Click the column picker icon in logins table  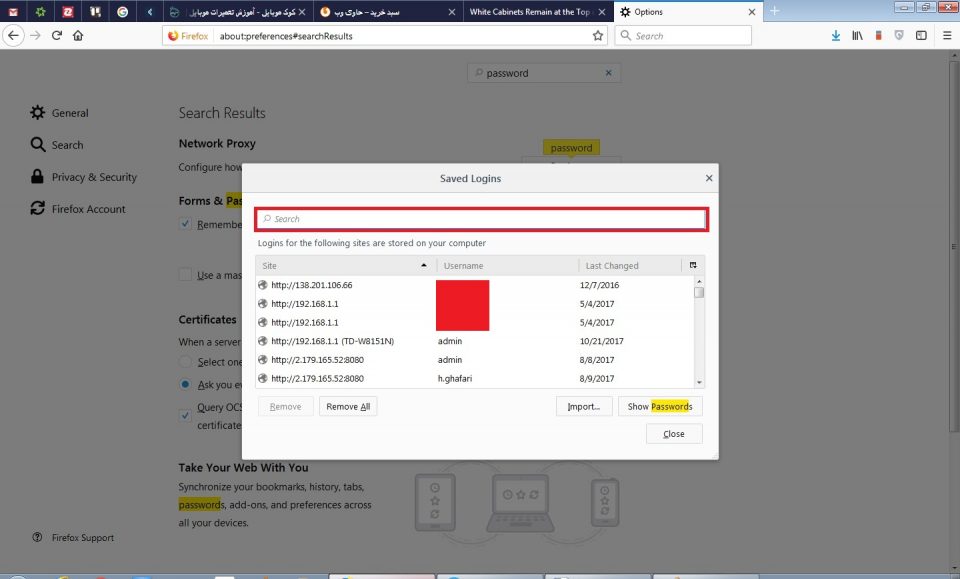[x=693, y=265]
